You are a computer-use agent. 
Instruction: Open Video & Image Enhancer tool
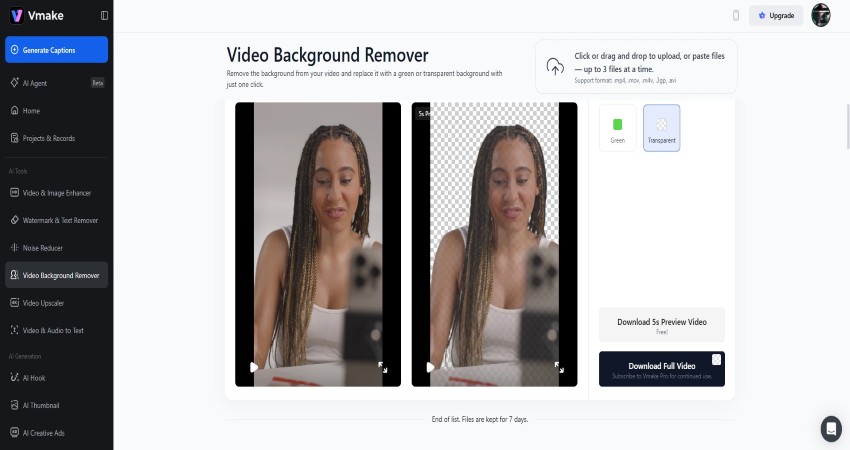(x=56, y=193)
